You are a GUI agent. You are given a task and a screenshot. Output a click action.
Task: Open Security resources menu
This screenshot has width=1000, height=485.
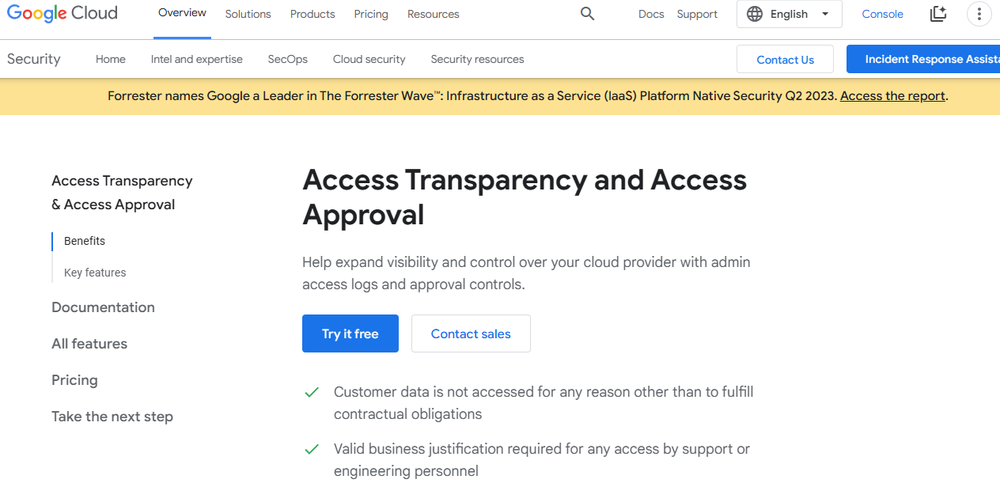point(477,59)
